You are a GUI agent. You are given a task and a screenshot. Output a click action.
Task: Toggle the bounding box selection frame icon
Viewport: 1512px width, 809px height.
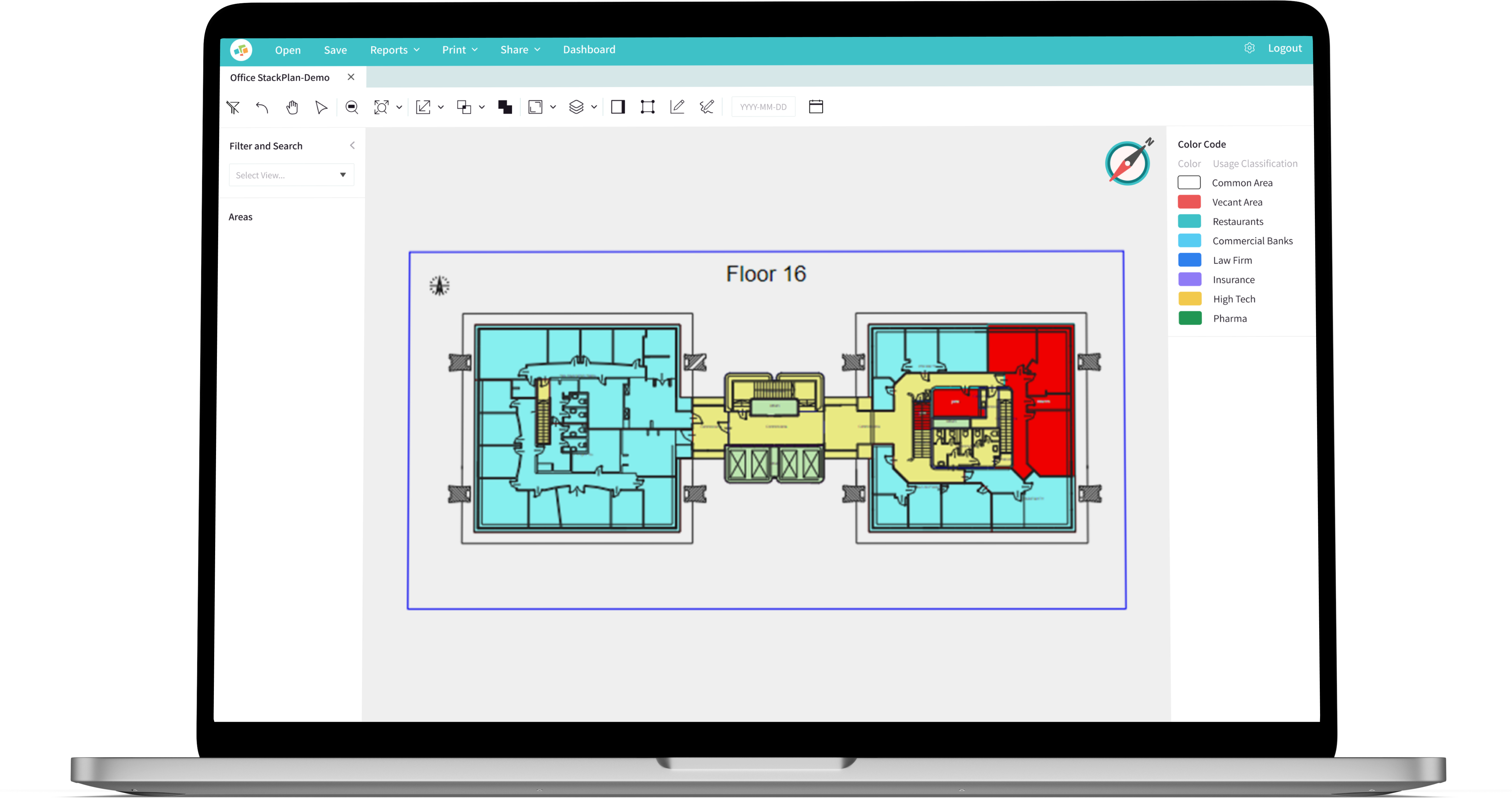[648, 107]
